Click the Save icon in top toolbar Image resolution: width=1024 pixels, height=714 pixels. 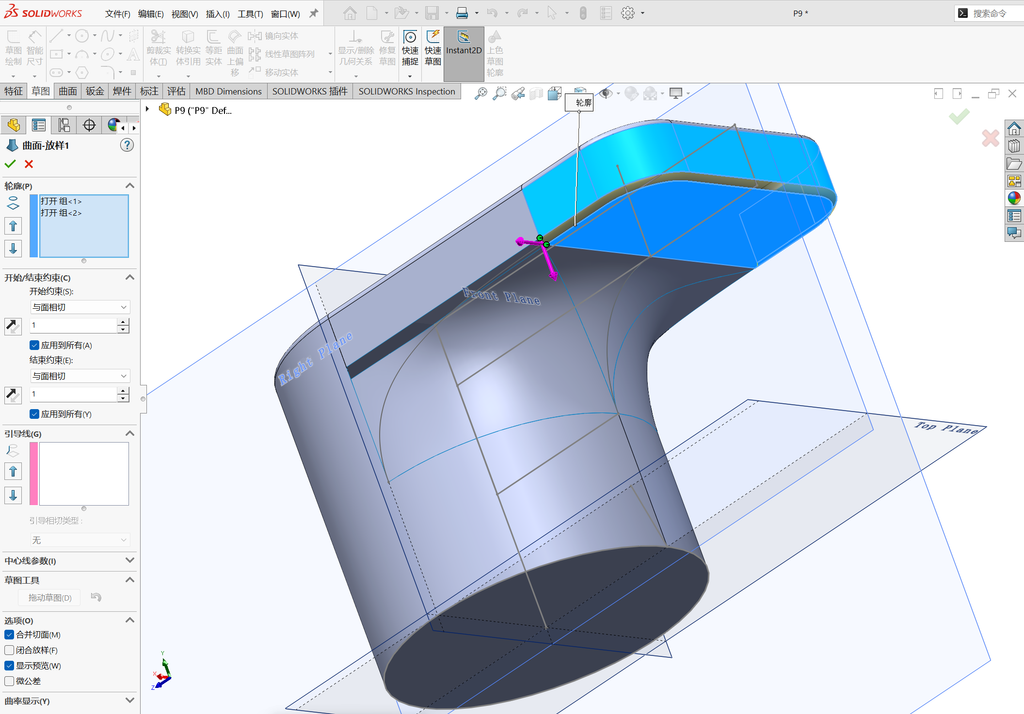[x=432, y=13]
